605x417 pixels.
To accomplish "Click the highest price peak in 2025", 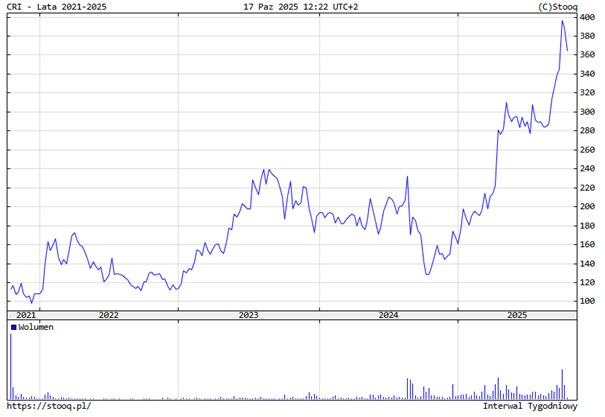I will click(x=562, y=21).
